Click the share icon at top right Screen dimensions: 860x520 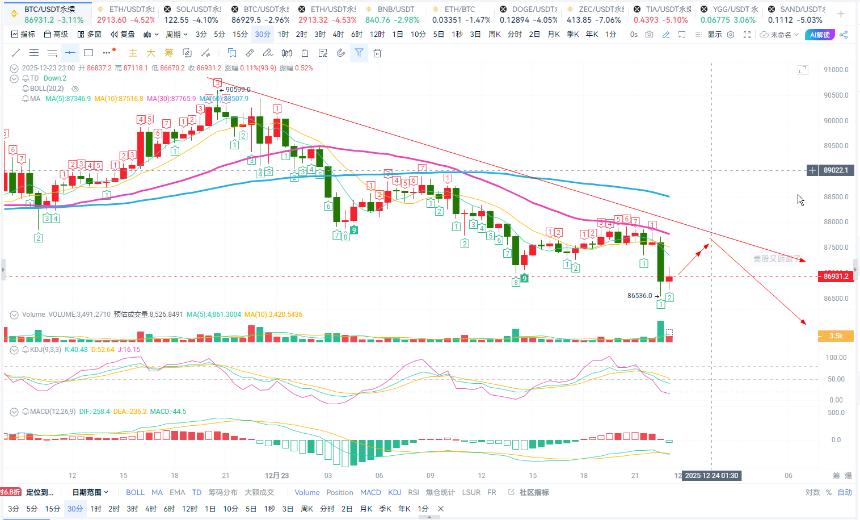coord(844,35)
